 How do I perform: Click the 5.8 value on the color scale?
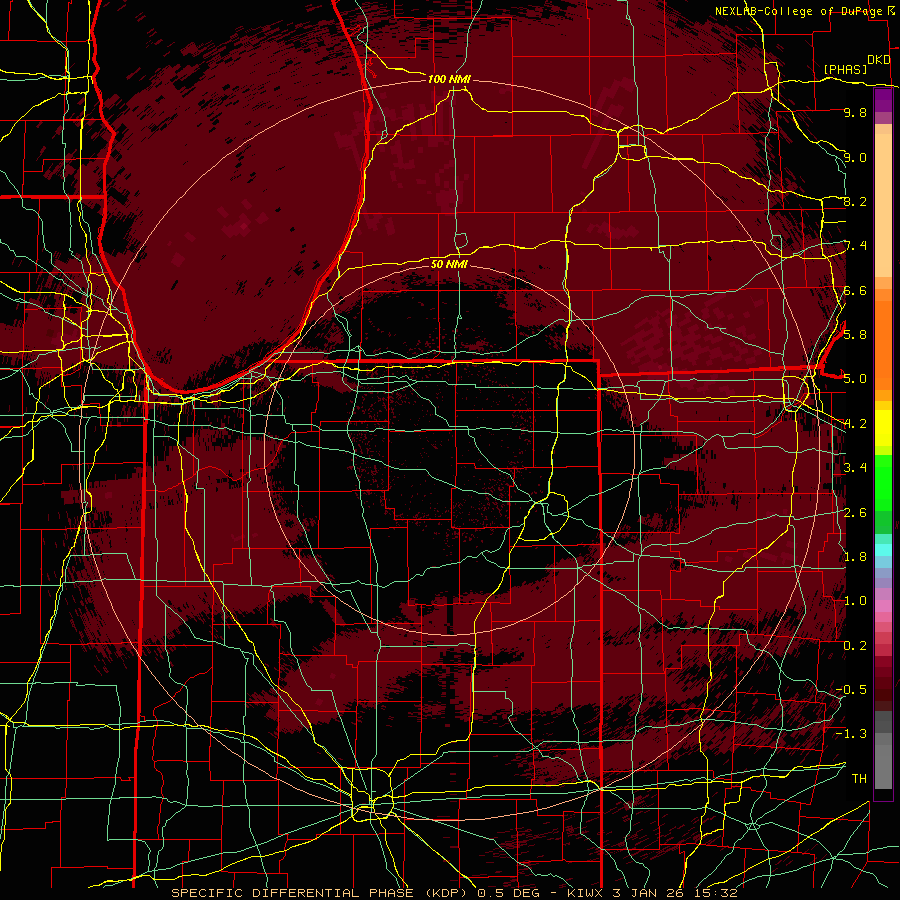click(855, 335)
